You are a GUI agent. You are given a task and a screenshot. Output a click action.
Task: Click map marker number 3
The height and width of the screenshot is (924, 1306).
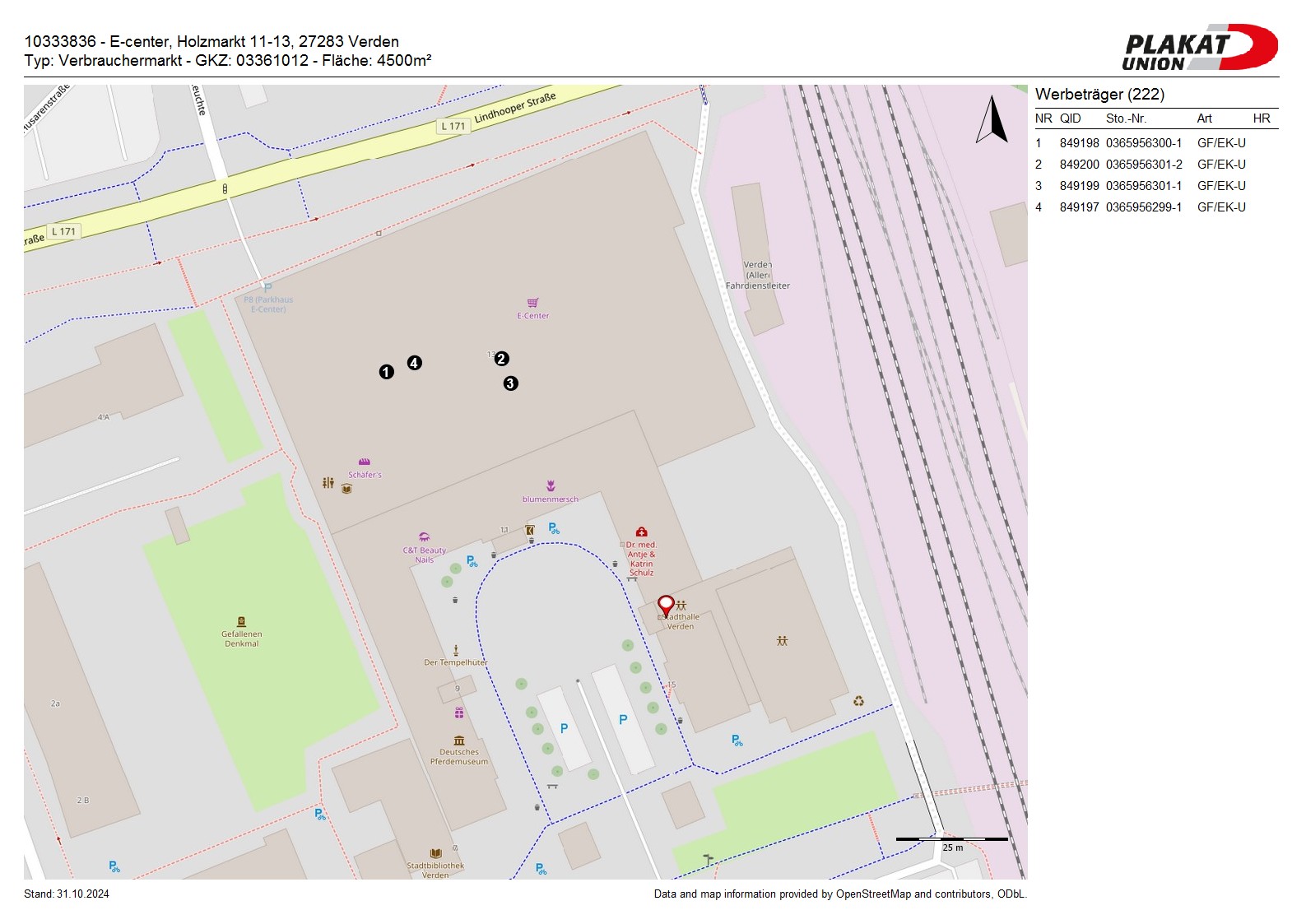(510, 383)
